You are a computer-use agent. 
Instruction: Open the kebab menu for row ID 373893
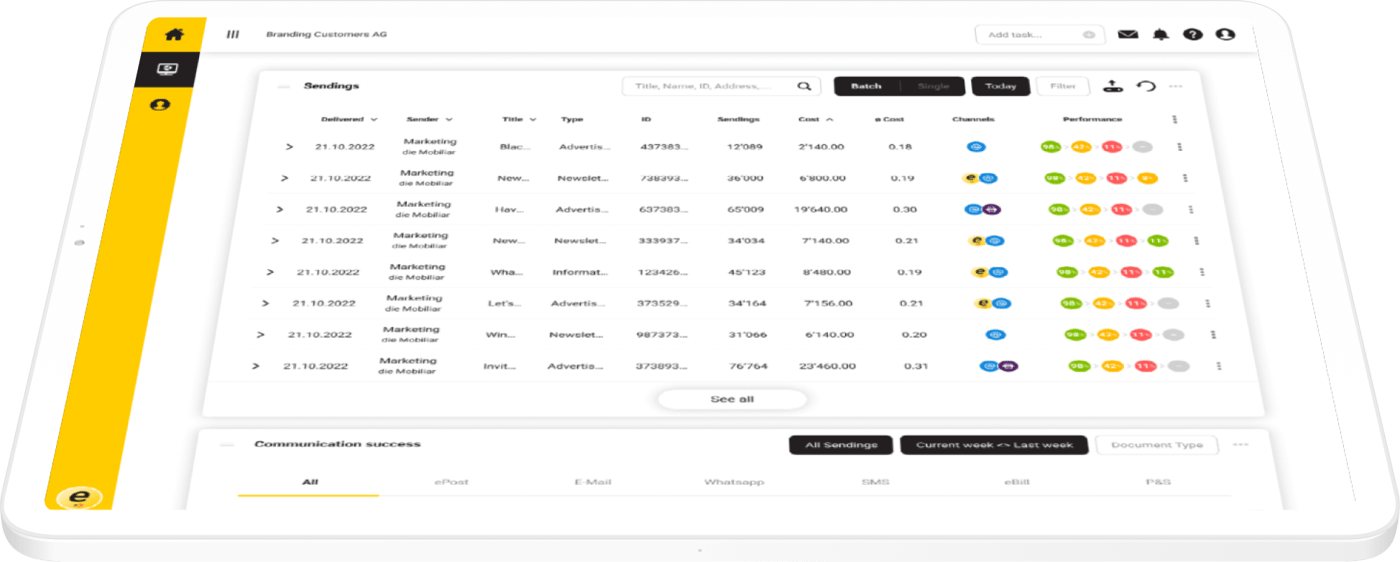coord(1219,366)
